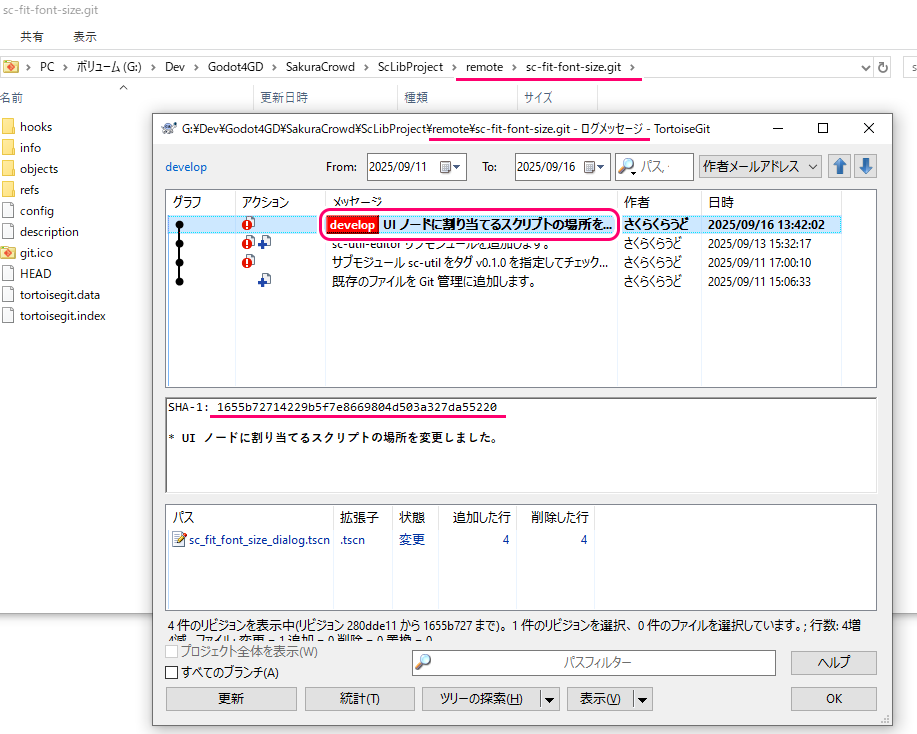Click the 統計 statistics button

click(x=360, y=699)
